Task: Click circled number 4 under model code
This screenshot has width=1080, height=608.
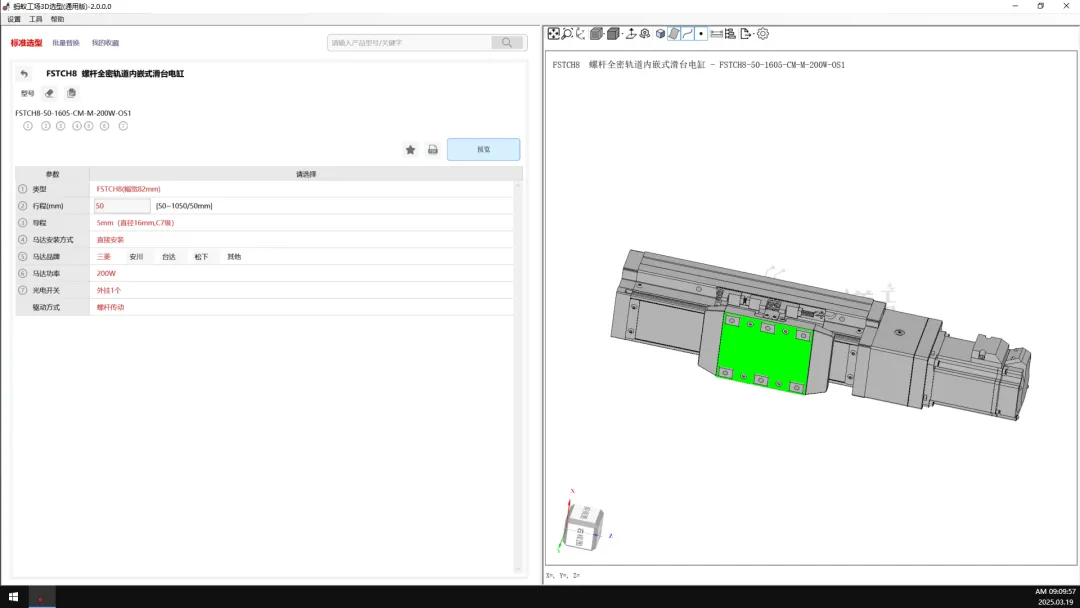Action: tap(77, 126)
